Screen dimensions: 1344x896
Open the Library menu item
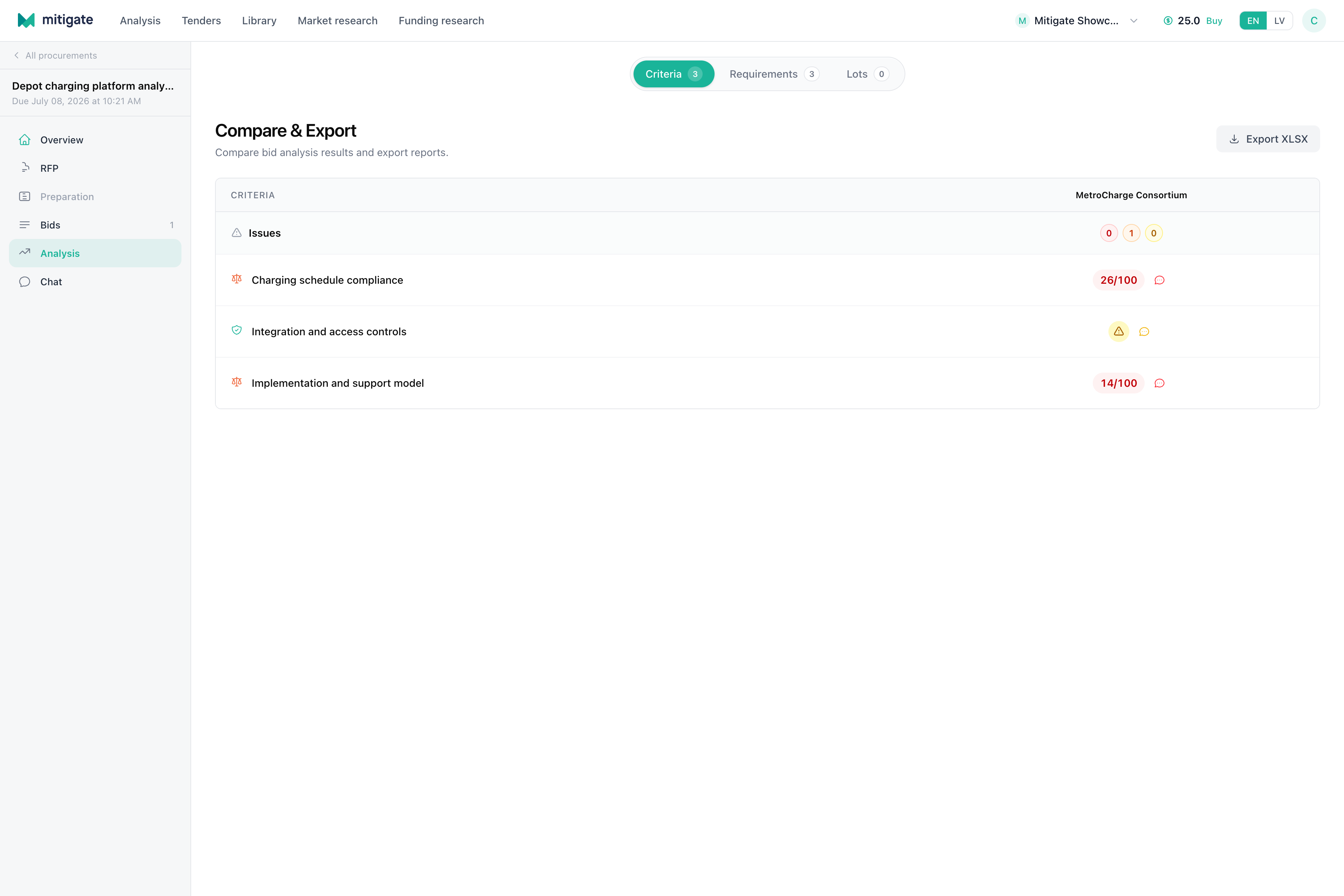point(259,21)
